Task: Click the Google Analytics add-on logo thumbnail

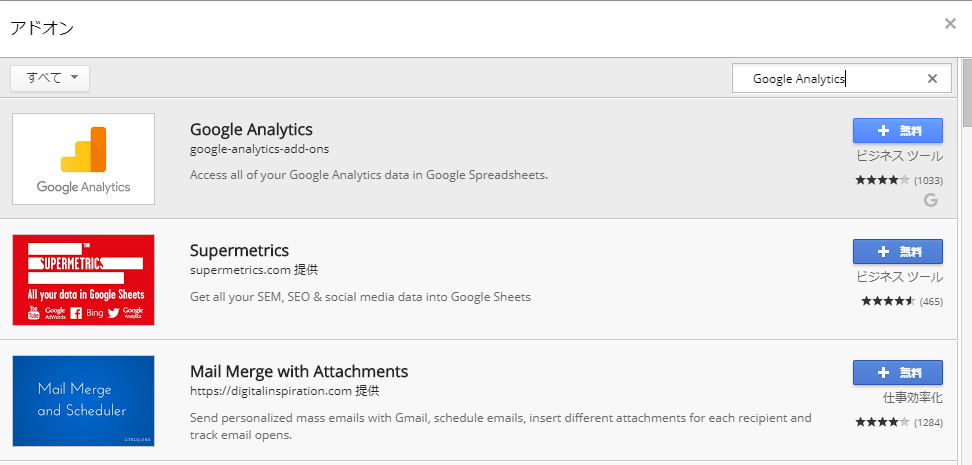Action: click(x=83, y=159)
